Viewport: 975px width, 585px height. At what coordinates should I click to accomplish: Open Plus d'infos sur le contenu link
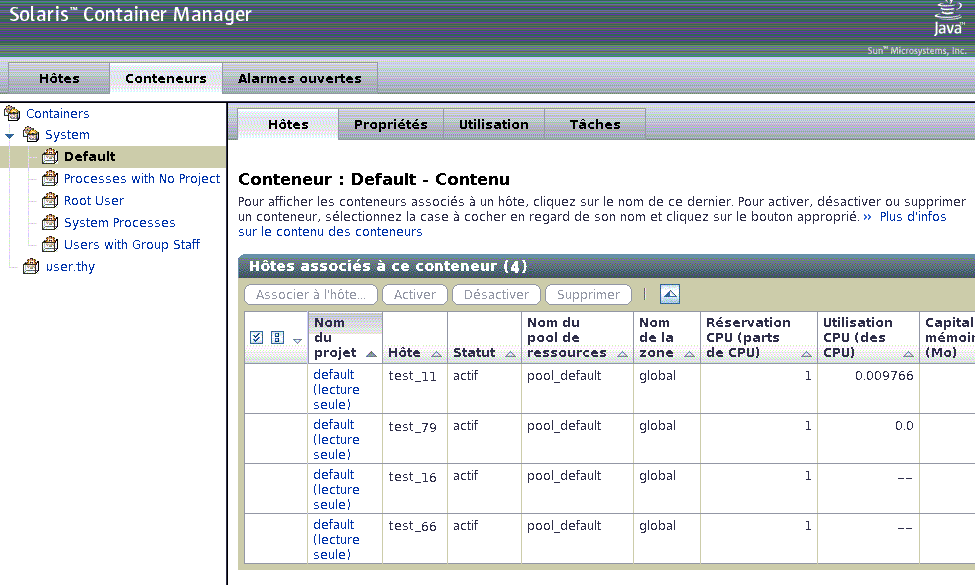(913, 217)
